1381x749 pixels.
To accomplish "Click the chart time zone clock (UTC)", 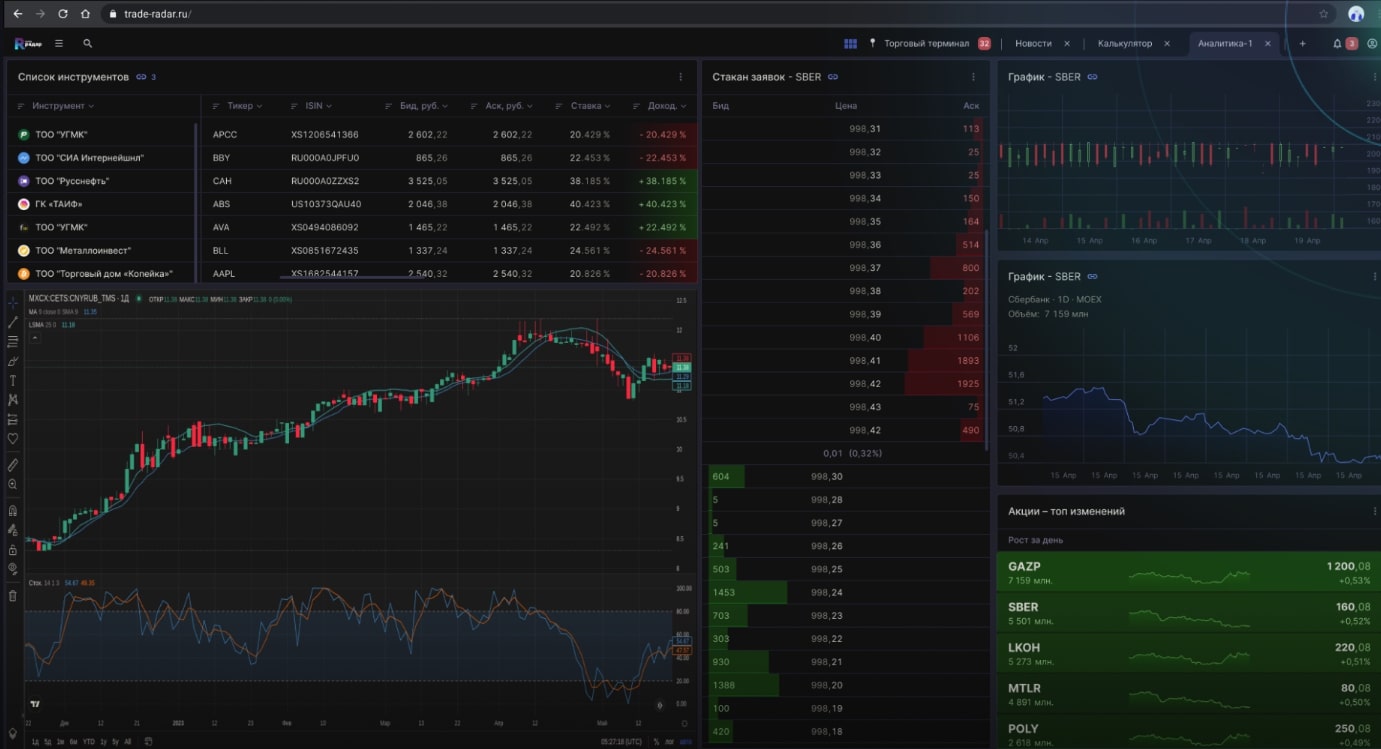I will pyautogui.click(x=621, y=741).
